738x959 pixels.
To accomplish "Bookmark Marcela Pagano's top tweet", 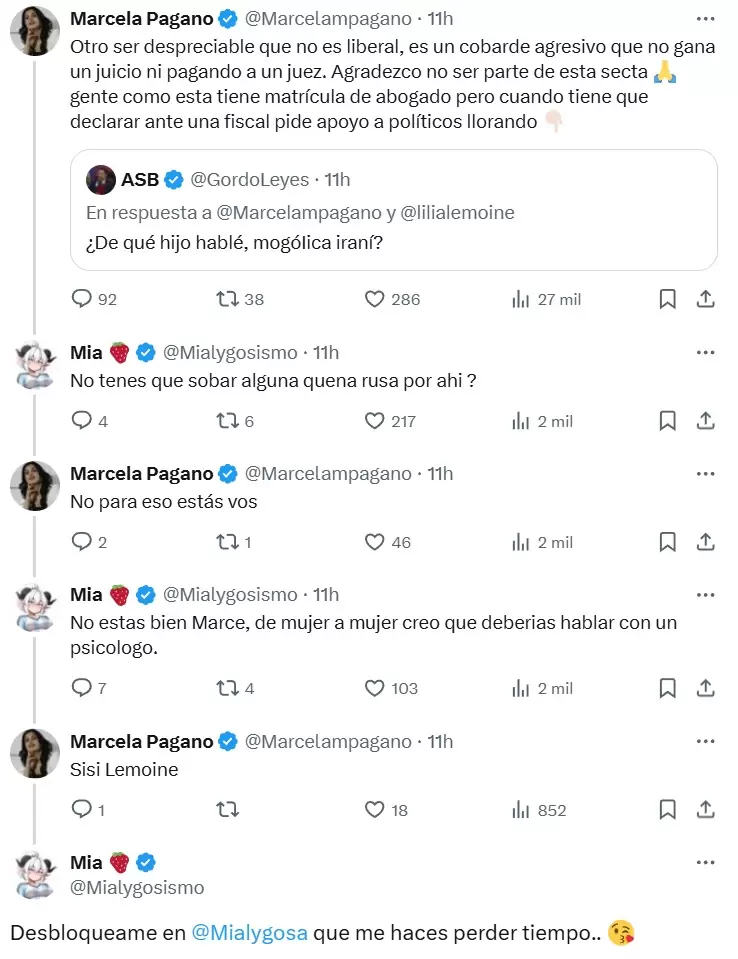I will coord(667,298).
